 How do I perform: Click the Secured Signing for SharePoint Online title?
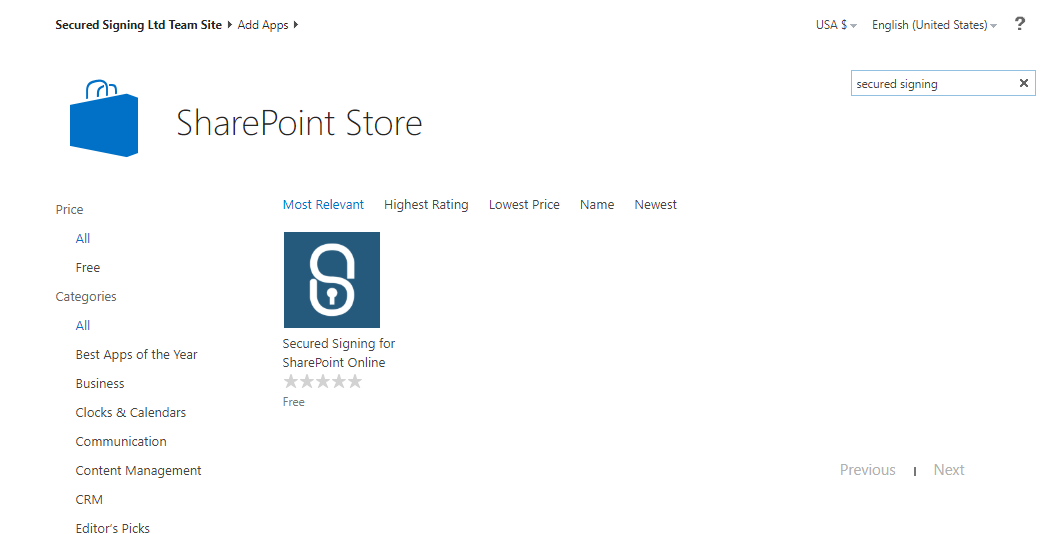pos(338,353)
